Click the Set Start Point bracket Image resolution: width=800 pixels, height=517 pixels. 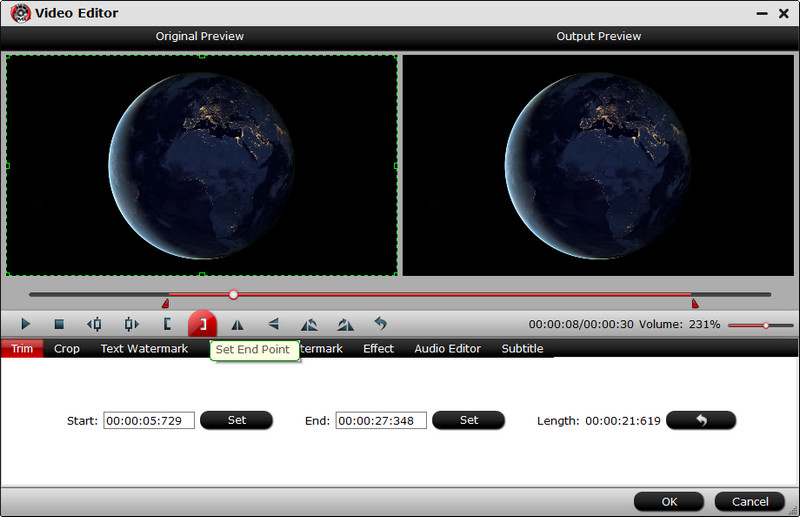167,324
